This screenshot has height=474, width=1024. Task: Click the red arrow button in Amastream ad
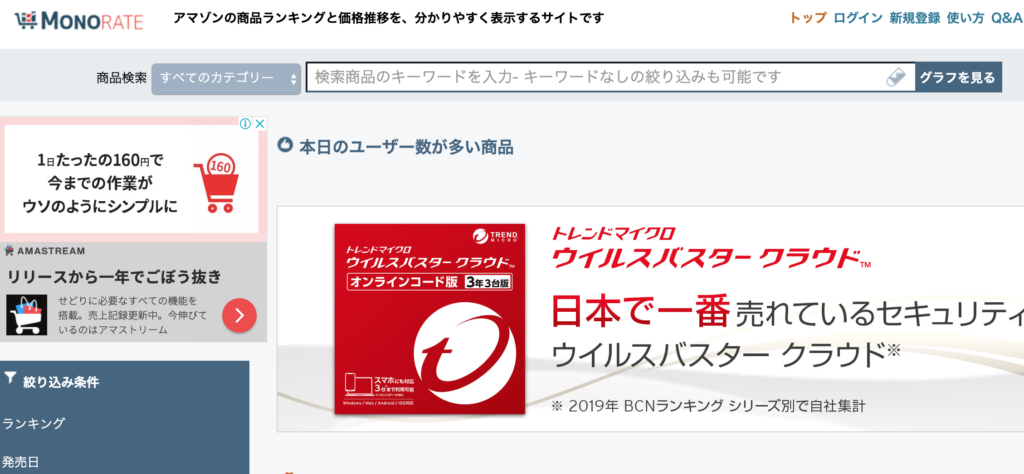click(x=239, y=316)
